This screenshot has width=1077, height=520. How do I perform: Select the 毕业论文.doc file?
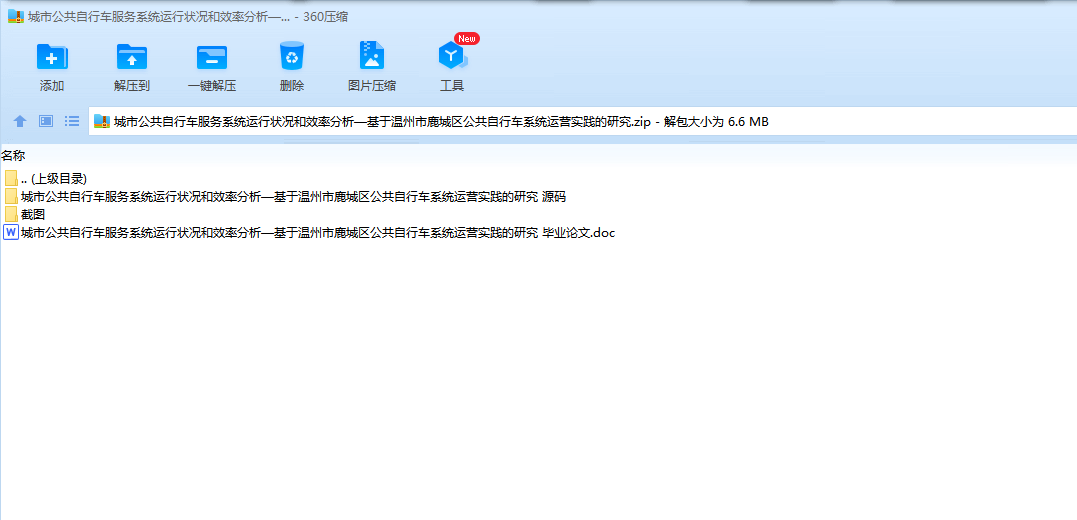point(310,232)
